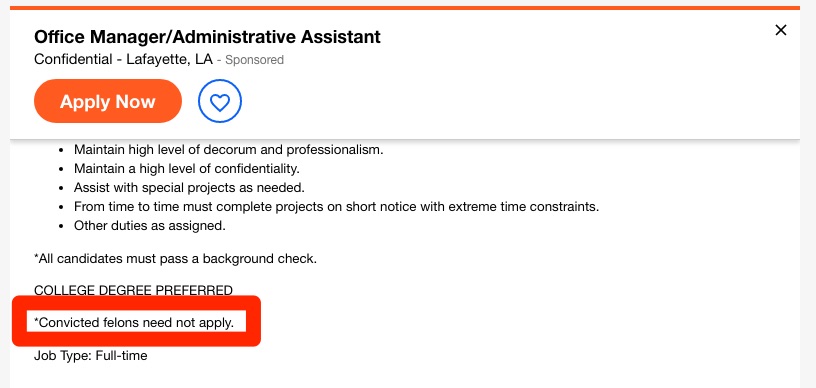Select the COLLEGE DEGREE PREFERRED text

[133, 290]
